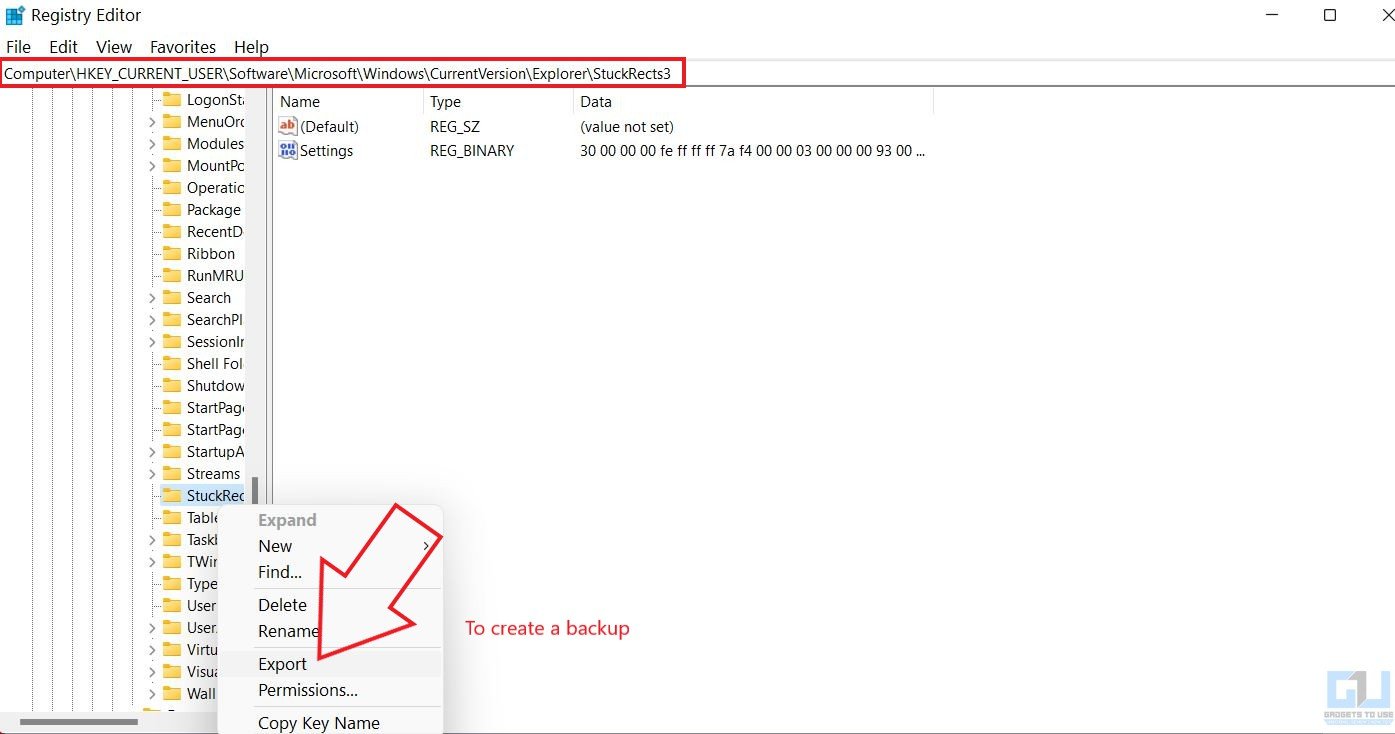Image resolution: width=1395 pixels, height=734 pixels.
Task: Click the Wall folder icon
Action: (172, 694)
